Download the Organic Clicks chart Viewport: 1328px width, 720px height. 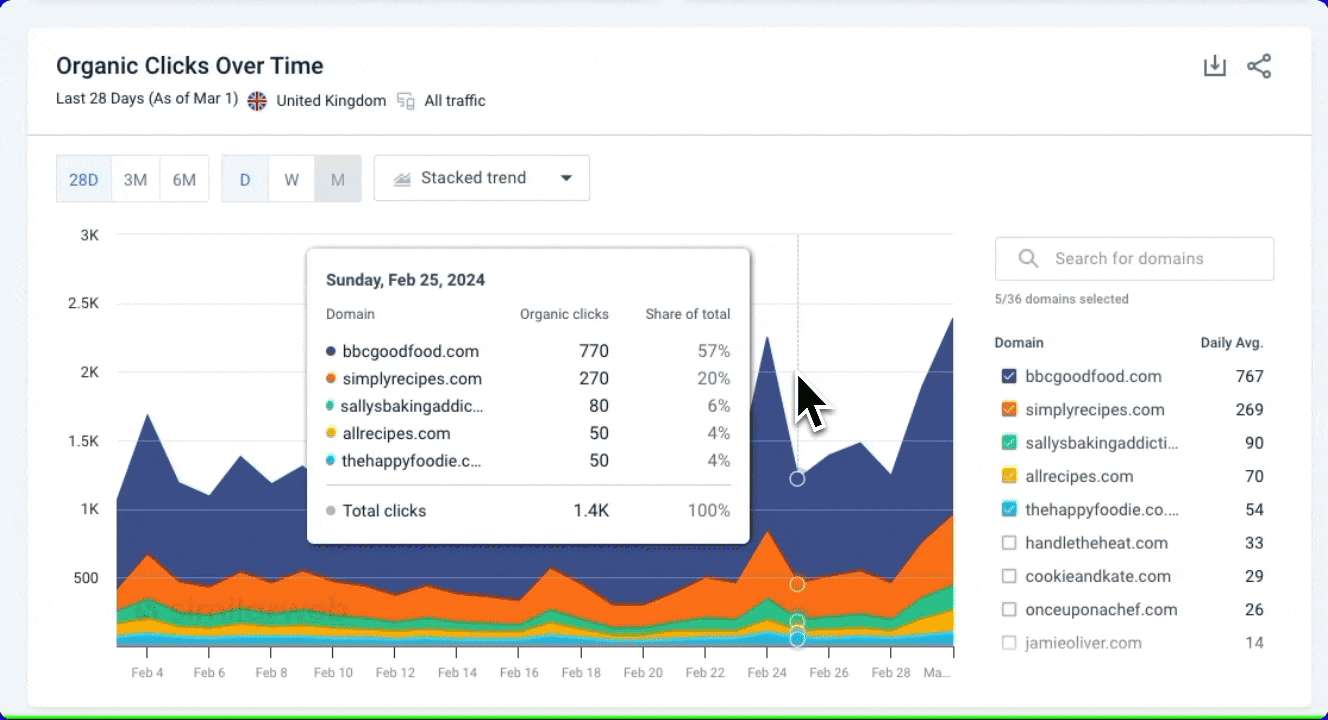1214,67
